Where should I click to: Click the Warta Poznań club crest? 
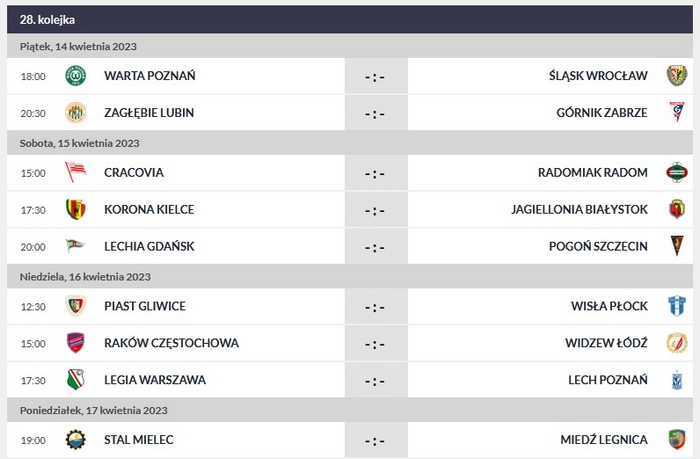point(75,76)
